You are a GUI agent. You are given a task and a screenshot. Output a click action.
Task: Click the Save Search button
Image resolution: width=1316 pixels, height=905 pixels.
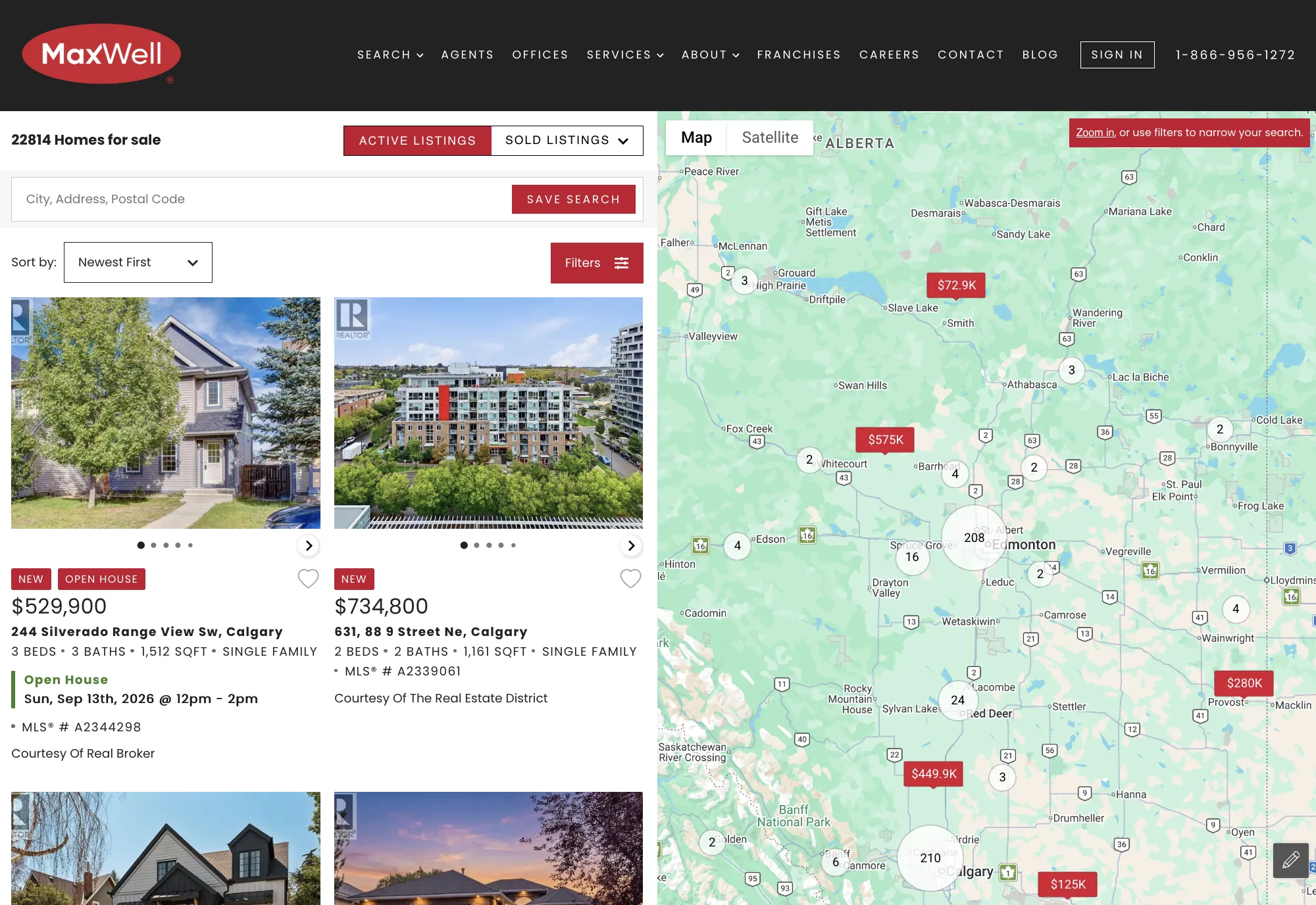pos(574,199)
